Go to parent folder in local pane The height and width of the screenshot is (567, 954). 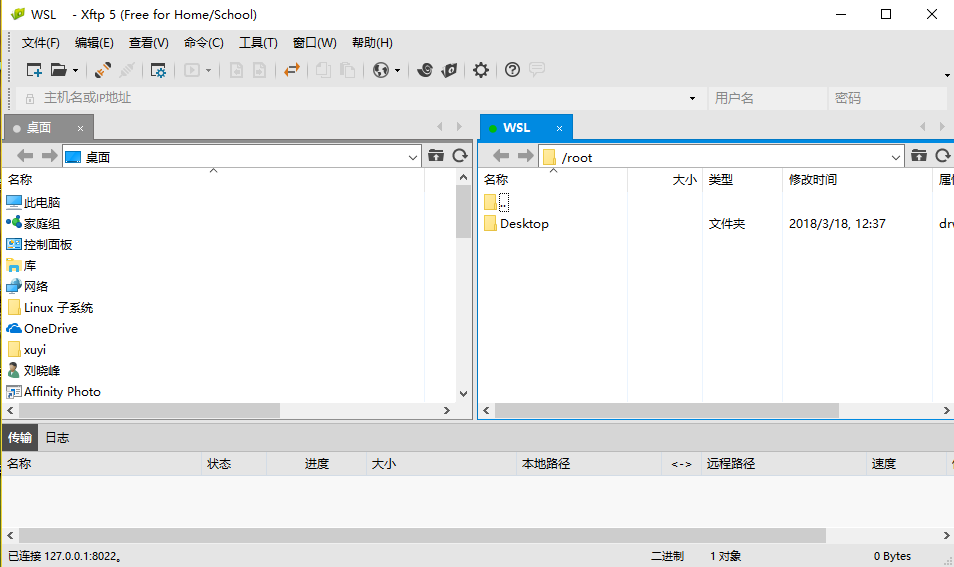pos(436,156)
